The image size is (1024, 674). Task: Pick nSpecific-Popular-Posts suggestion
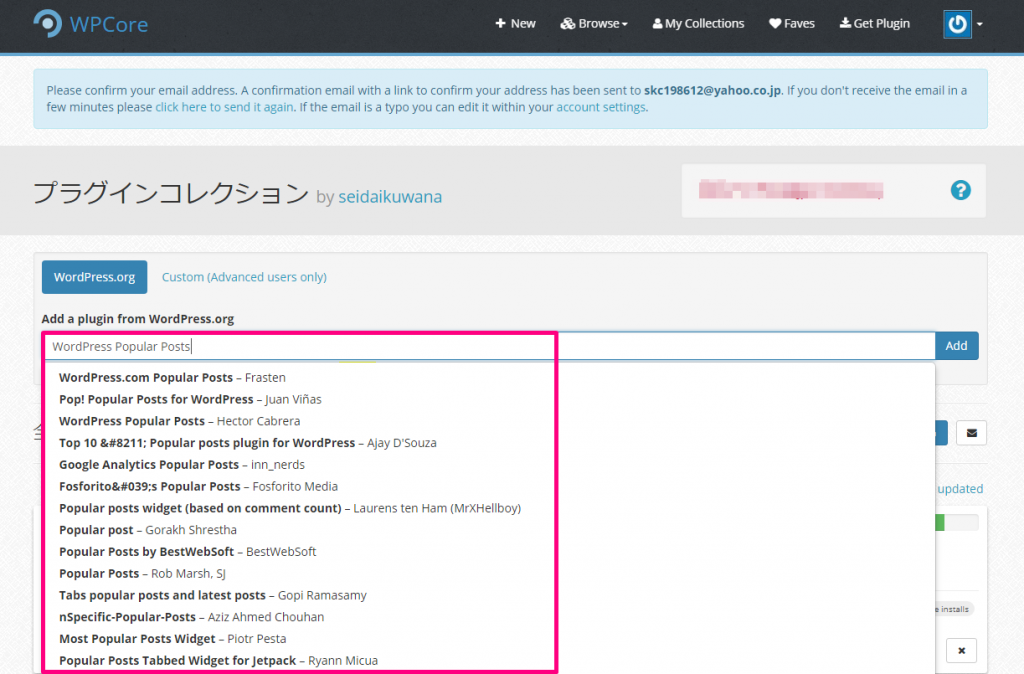pos(191,617)
